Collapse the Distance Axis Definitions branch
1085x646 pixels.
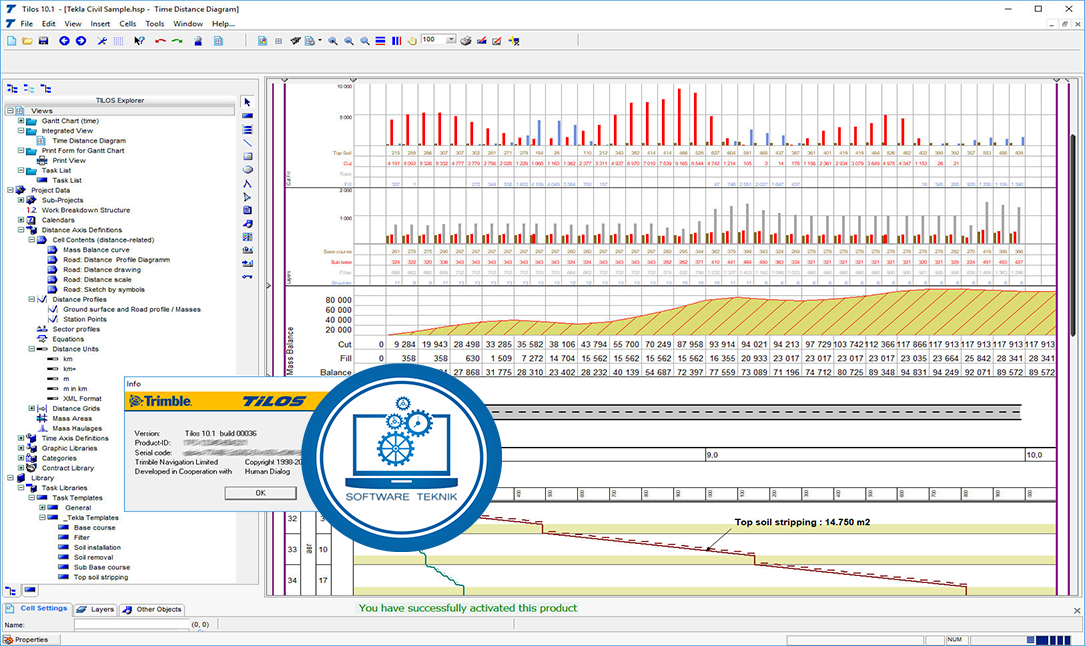[x=20, y=230]
